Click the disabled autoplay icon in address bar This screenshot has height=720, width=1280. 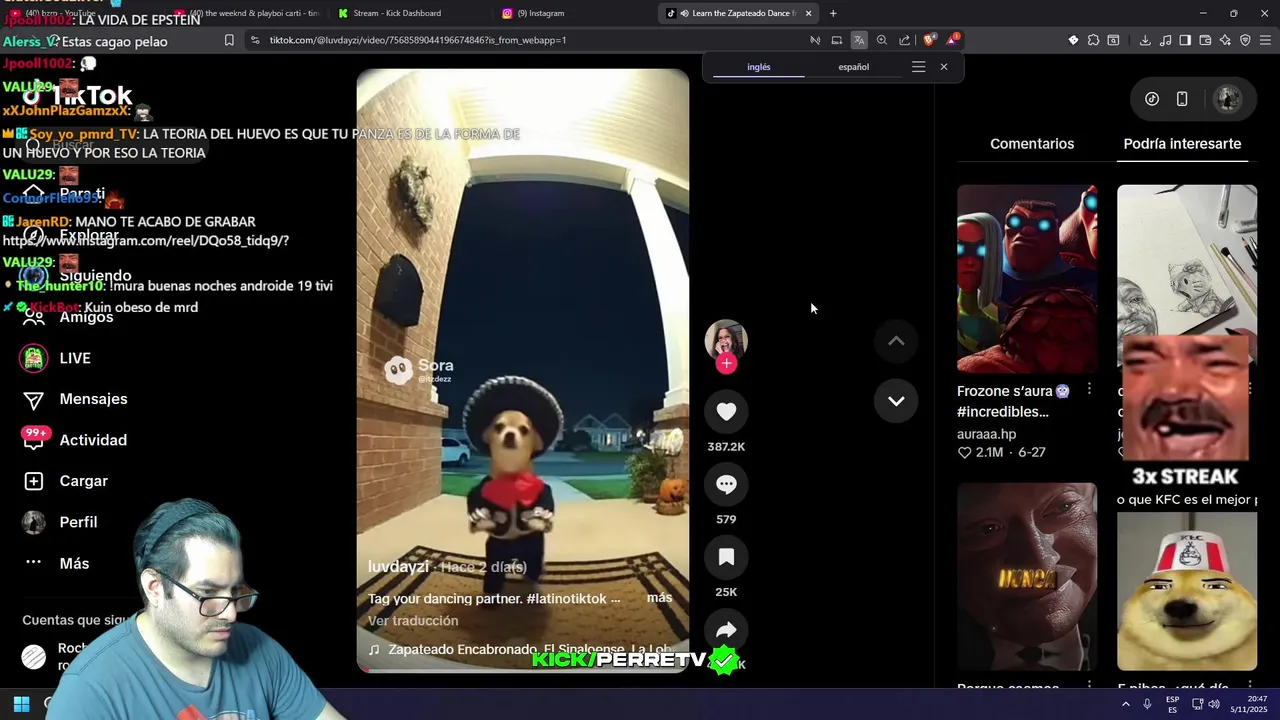click(815, 40)
